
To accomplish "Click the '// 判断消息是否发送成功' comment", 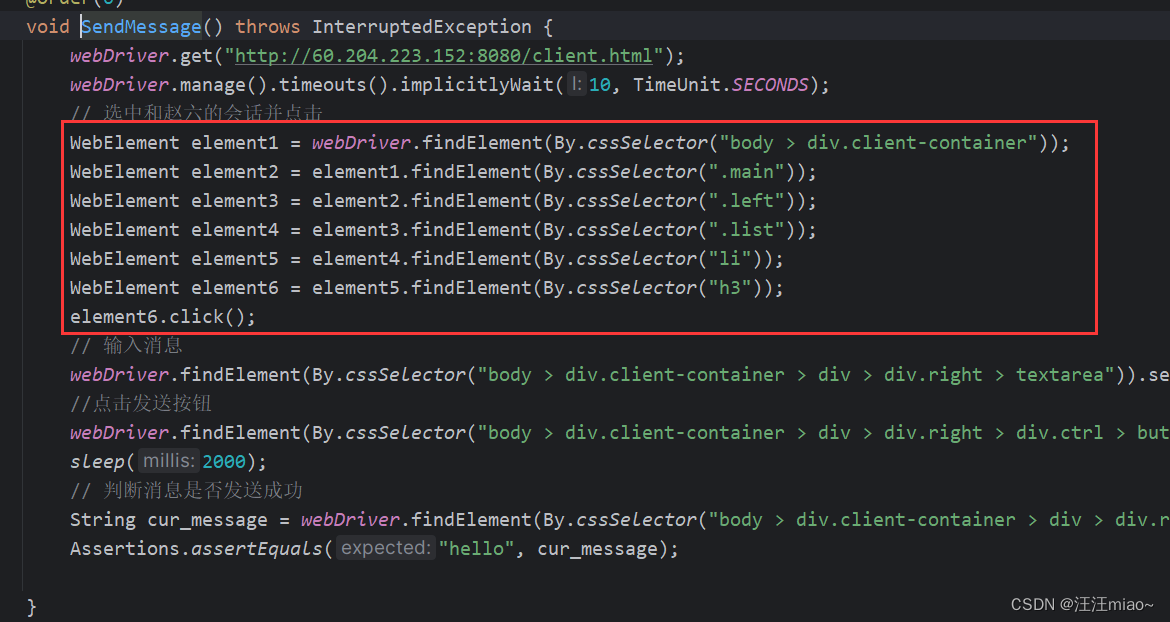I will click(x=187, y=491).
